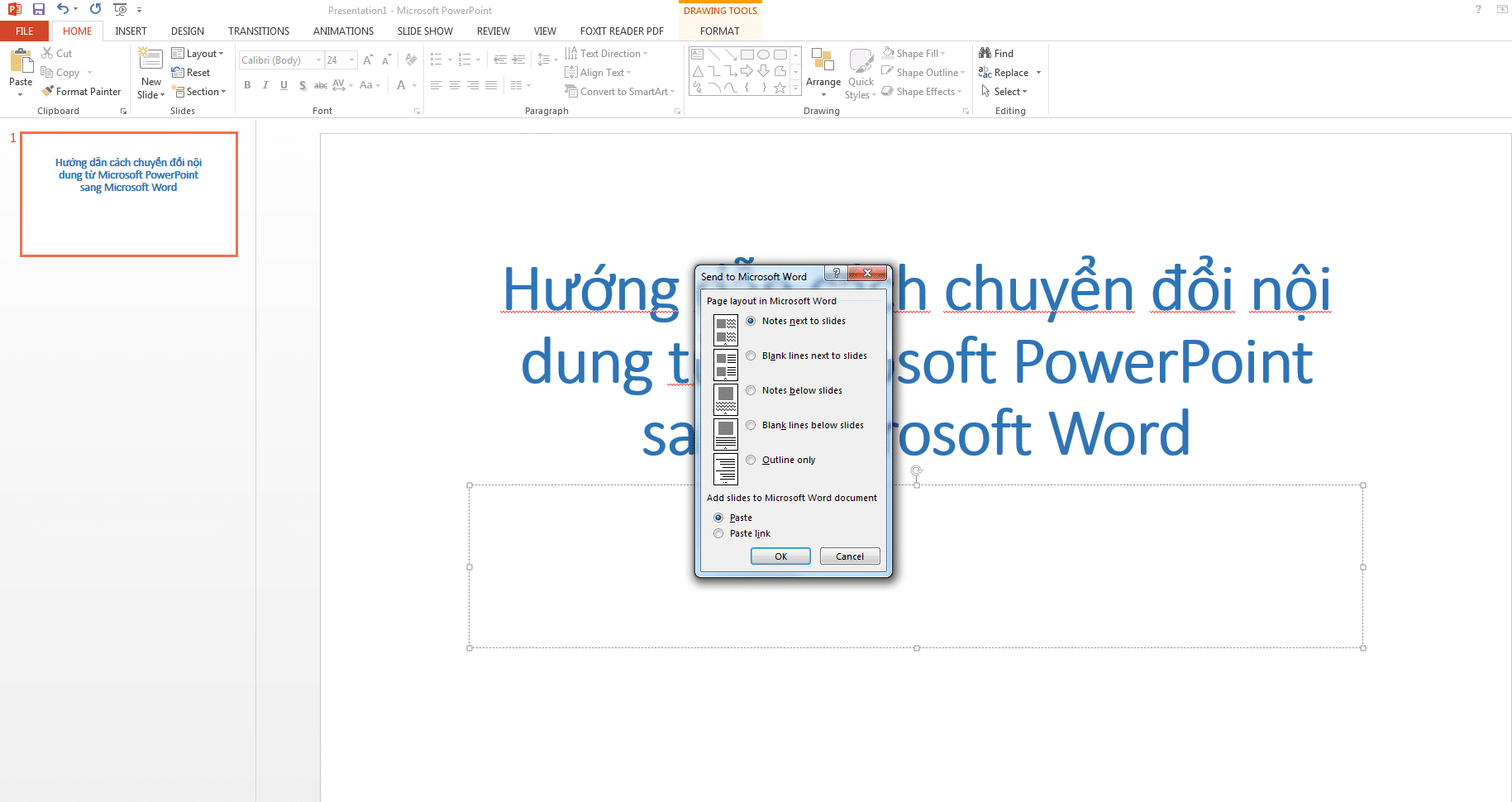Switch to the DESIGN tab

pyautogui.click(x=188, y=31)
